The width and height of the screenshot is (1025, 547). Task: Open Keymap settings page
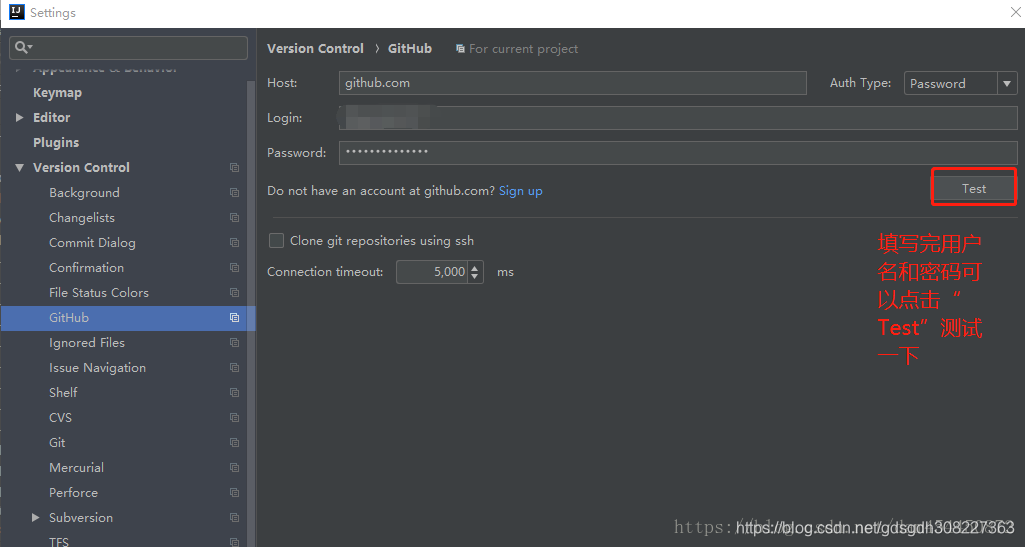pos(58,93)
